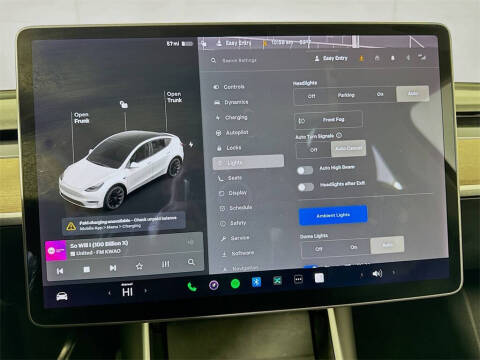The height and width of the screenshot is (360, 480).
Task: Set Dome Lights to Off
Action: (x=319, y=249)
